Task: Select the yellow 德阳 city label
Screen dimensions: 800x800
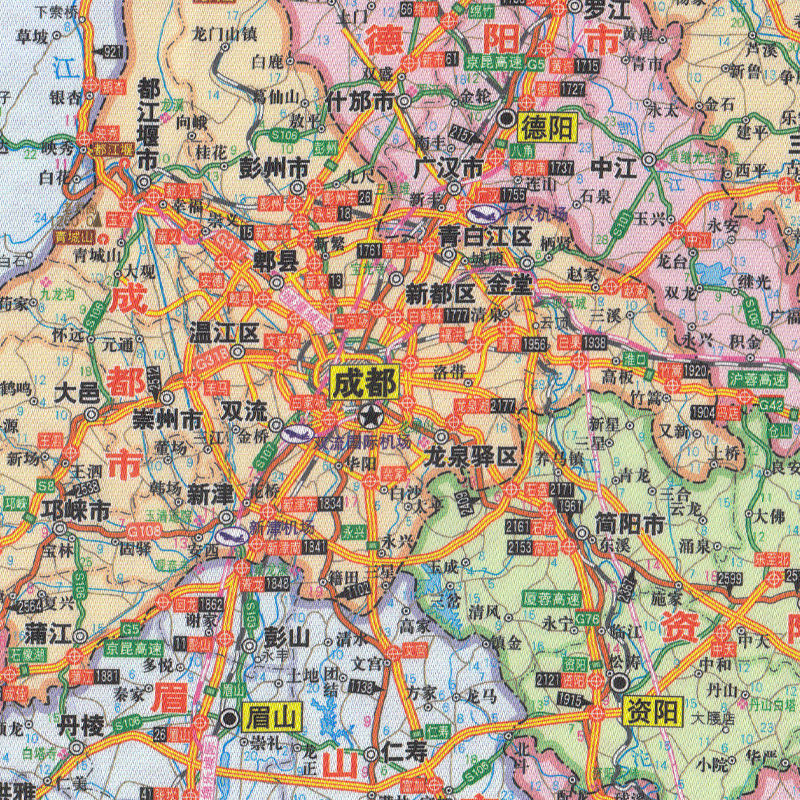Action: point(547,127)
